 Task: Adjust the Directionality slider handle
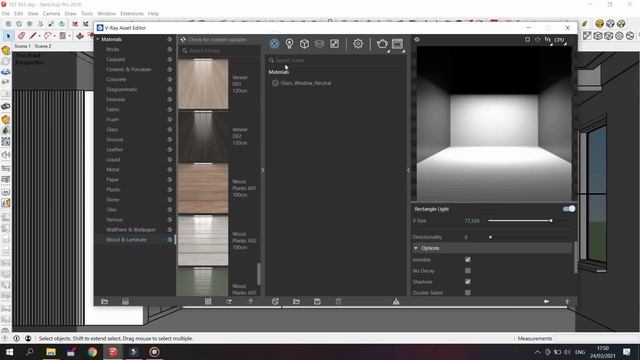490,237
